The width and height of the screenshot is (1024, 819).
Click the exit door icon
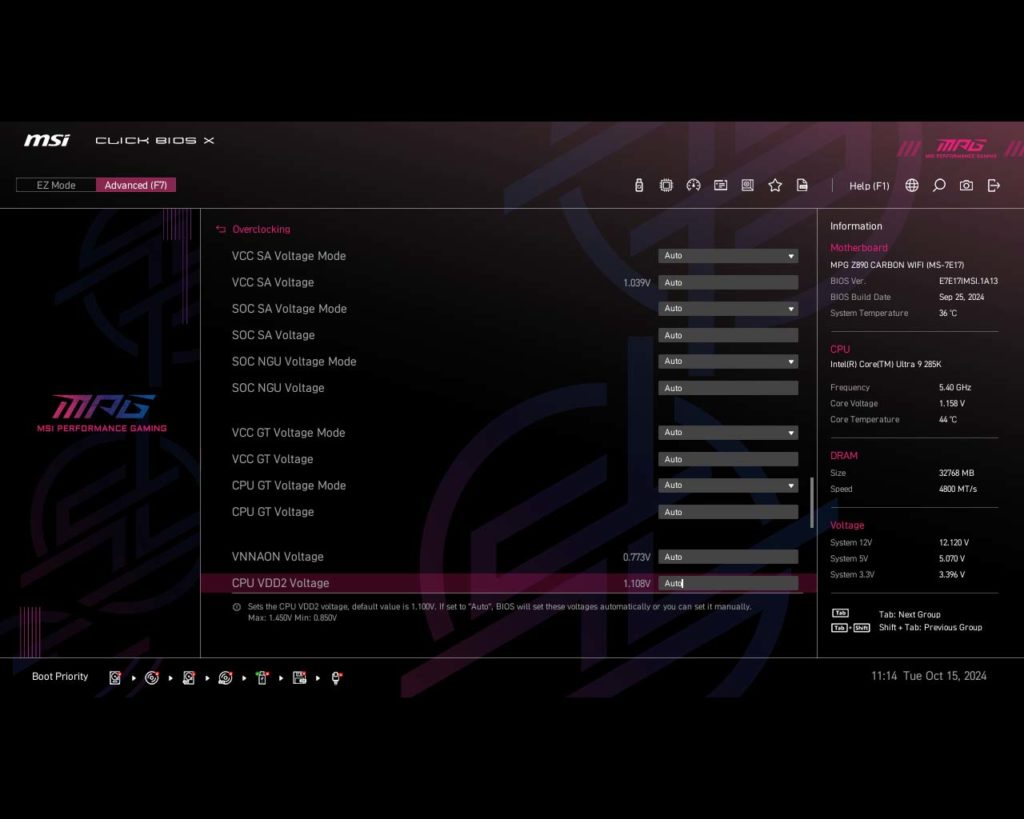(x=993, y=185)
